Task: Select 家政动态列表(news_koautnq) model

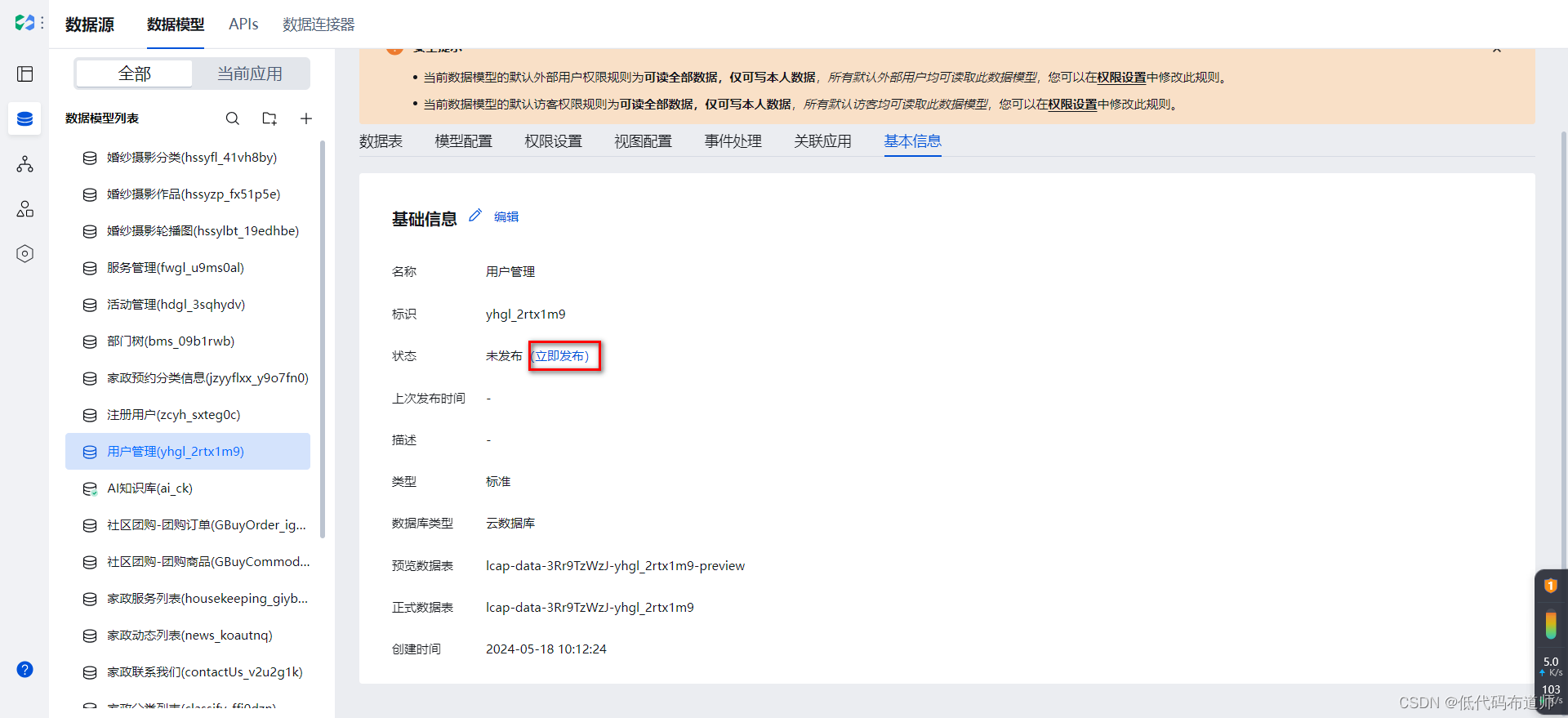Action: tap(188, 635)
